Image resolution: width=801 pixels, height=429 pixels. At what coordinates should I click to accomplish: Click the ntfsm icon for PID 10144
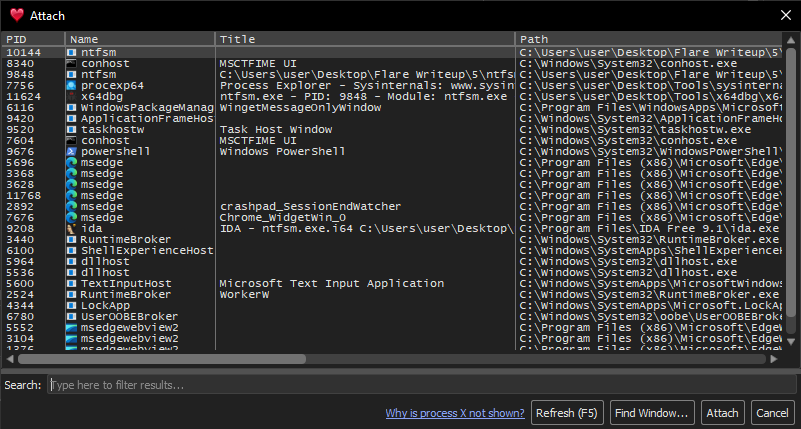(72, 52)
